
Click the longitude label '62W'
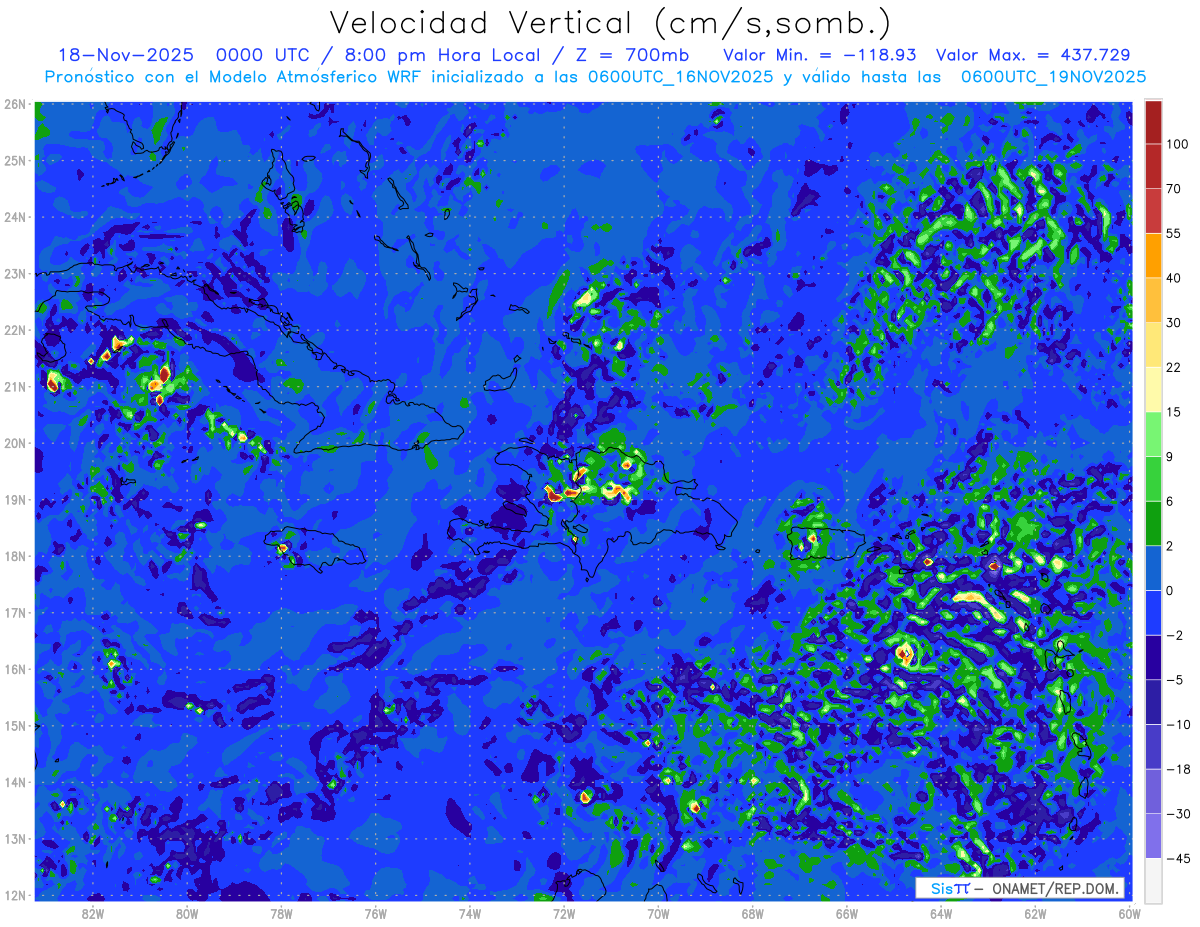point(1034,914)
